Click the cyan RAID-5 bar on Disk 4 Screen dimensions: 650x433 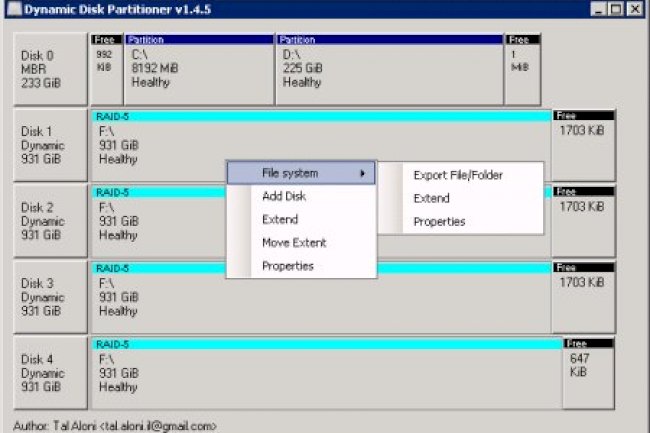(x=325, y=343)
